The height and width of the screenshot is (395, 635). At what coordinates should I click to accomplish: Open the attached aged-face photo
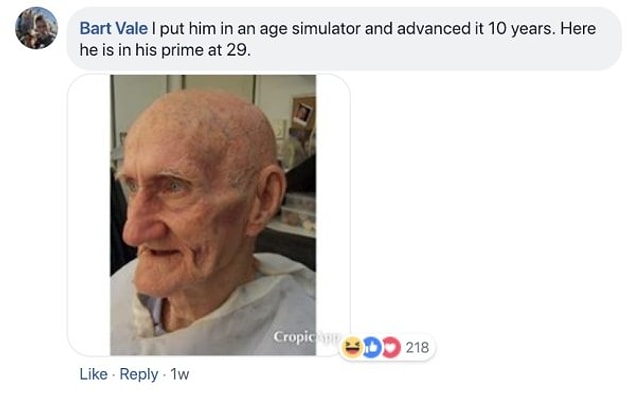[213, 215]
